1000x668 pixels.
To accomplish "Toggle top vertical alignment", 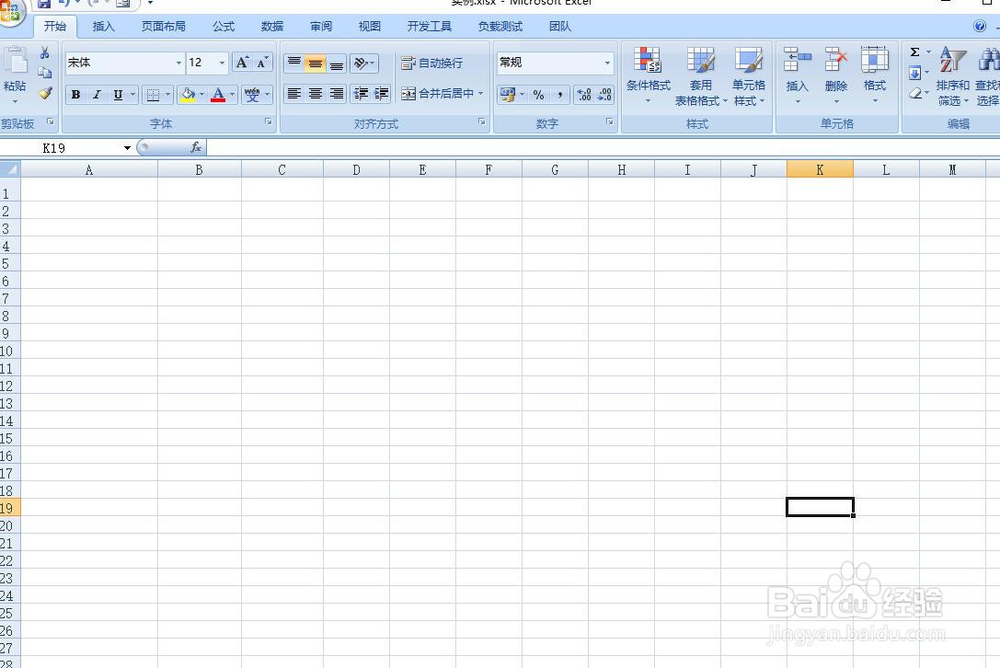I will pyautogui.click(x=294, y=63).
